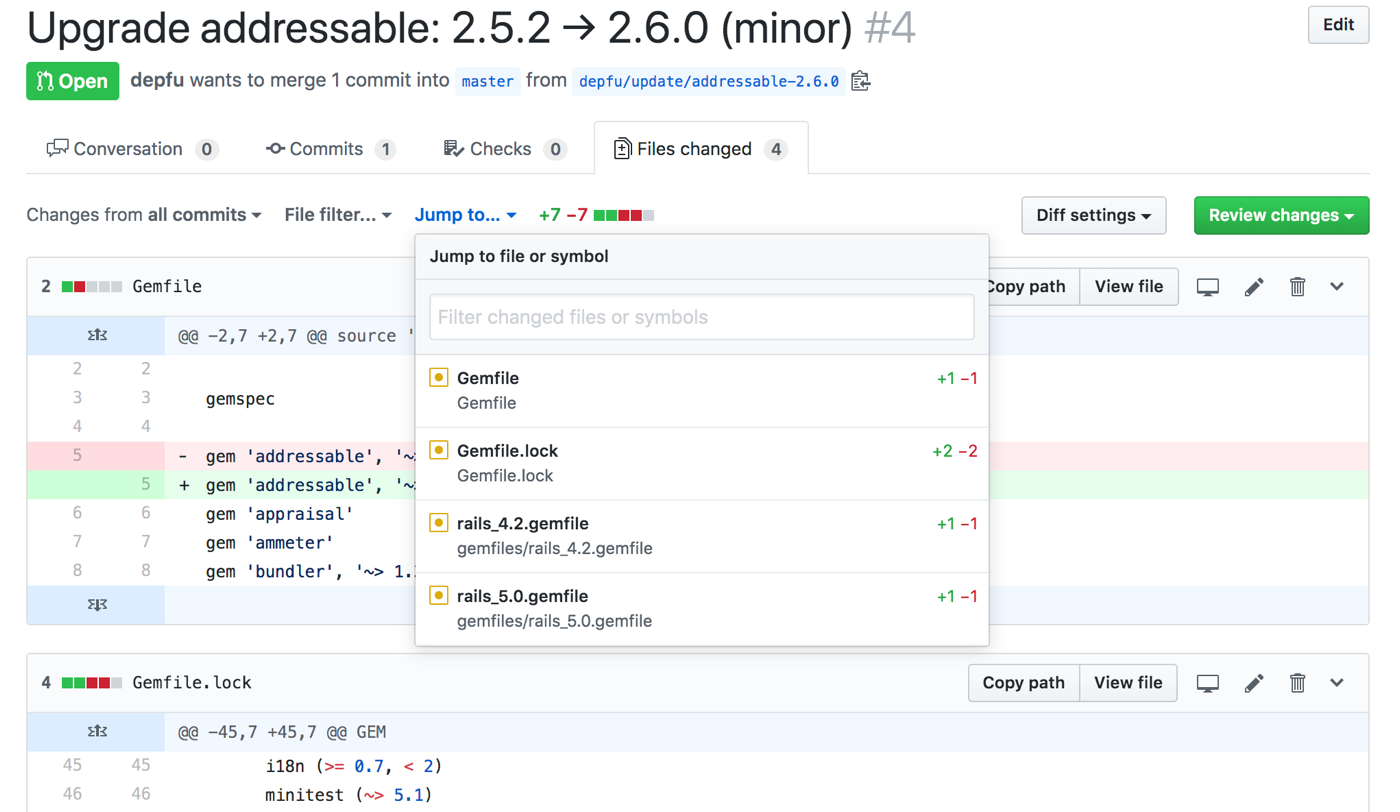Screen dimensions: 1400x812
Task: Copy branch name using clipboard icon
Action: [x=860, y=81]
